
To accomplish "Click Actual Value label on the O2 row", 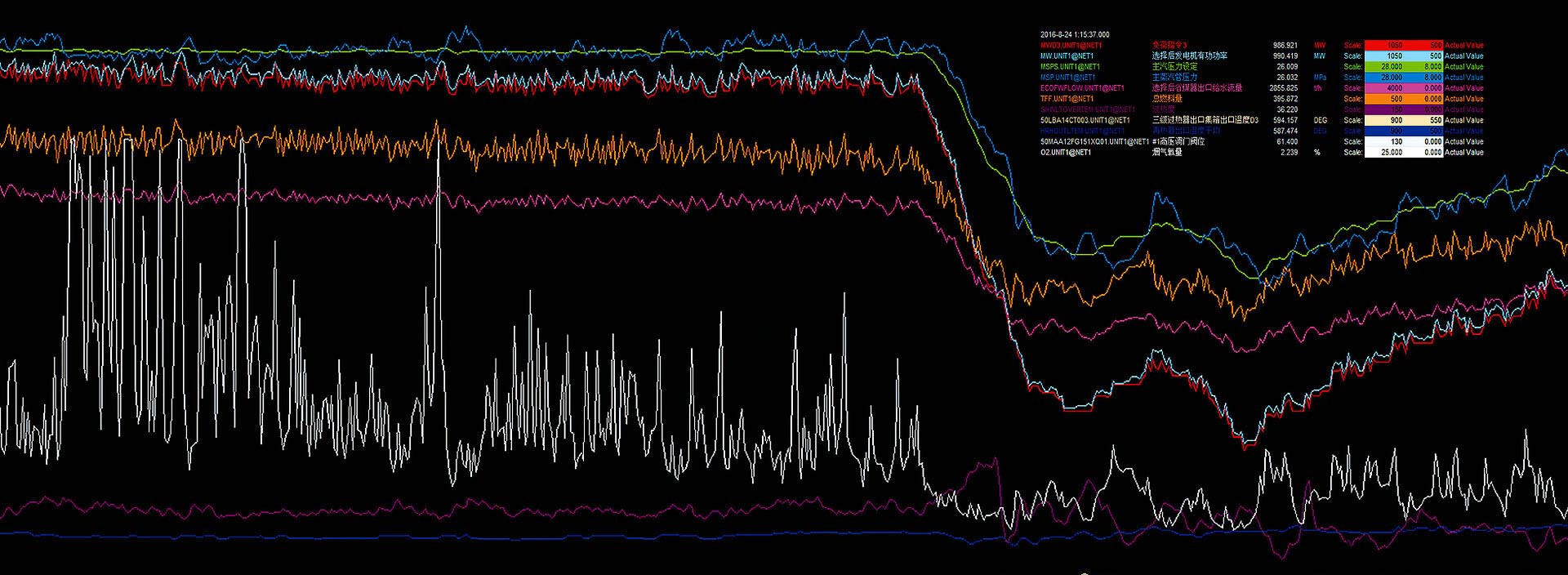I will tap(1463, 152).
